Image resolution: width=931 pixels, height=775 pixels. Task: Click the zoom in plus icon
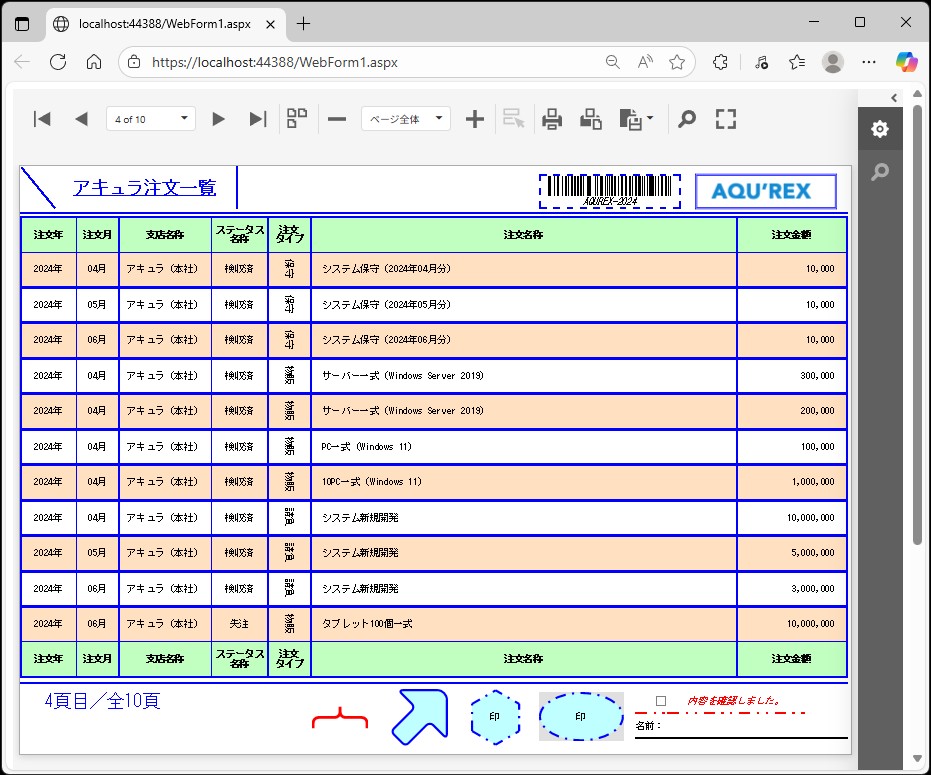point(475,120)
